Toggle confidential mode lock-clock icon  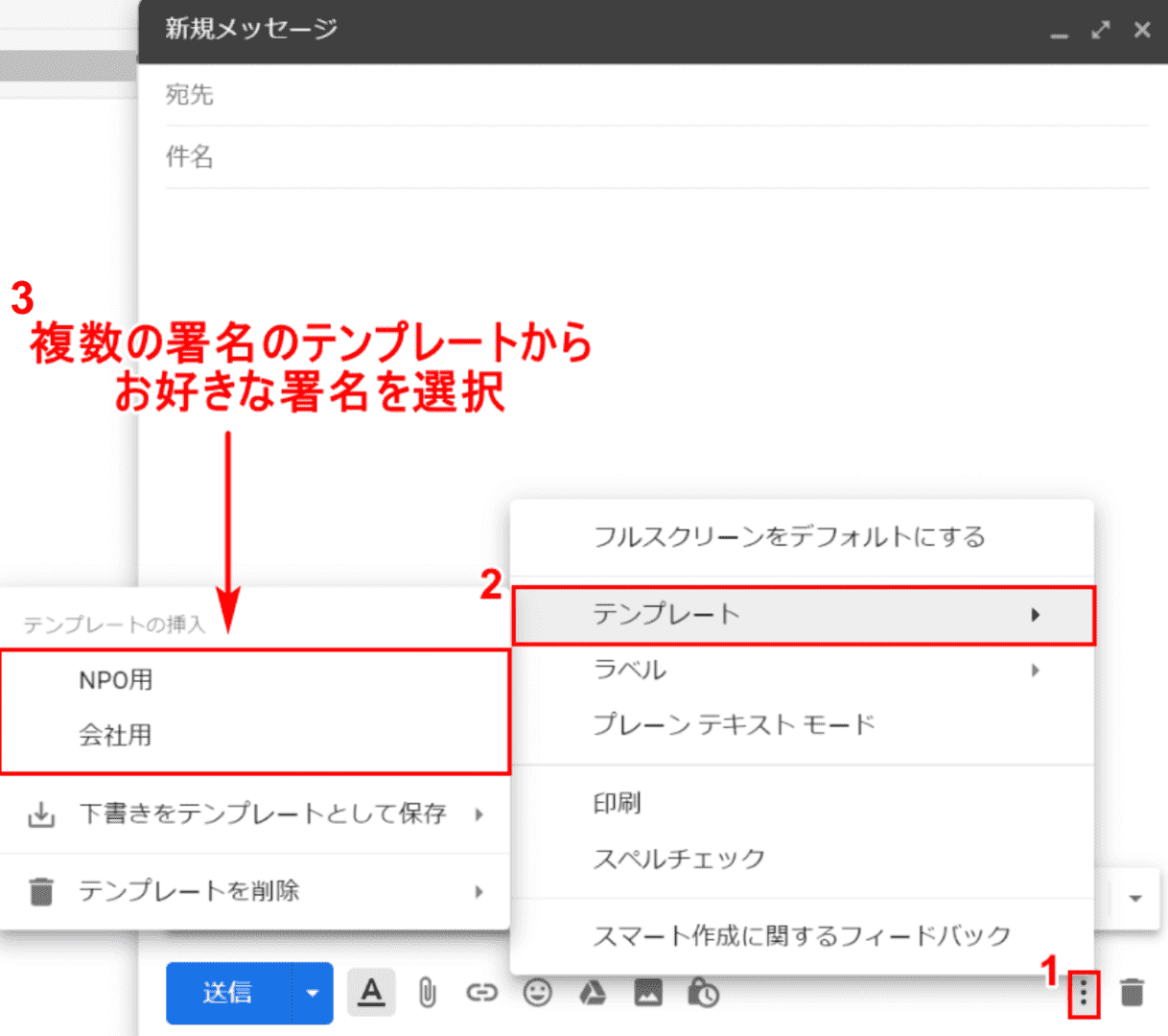(x=703, y=993)
